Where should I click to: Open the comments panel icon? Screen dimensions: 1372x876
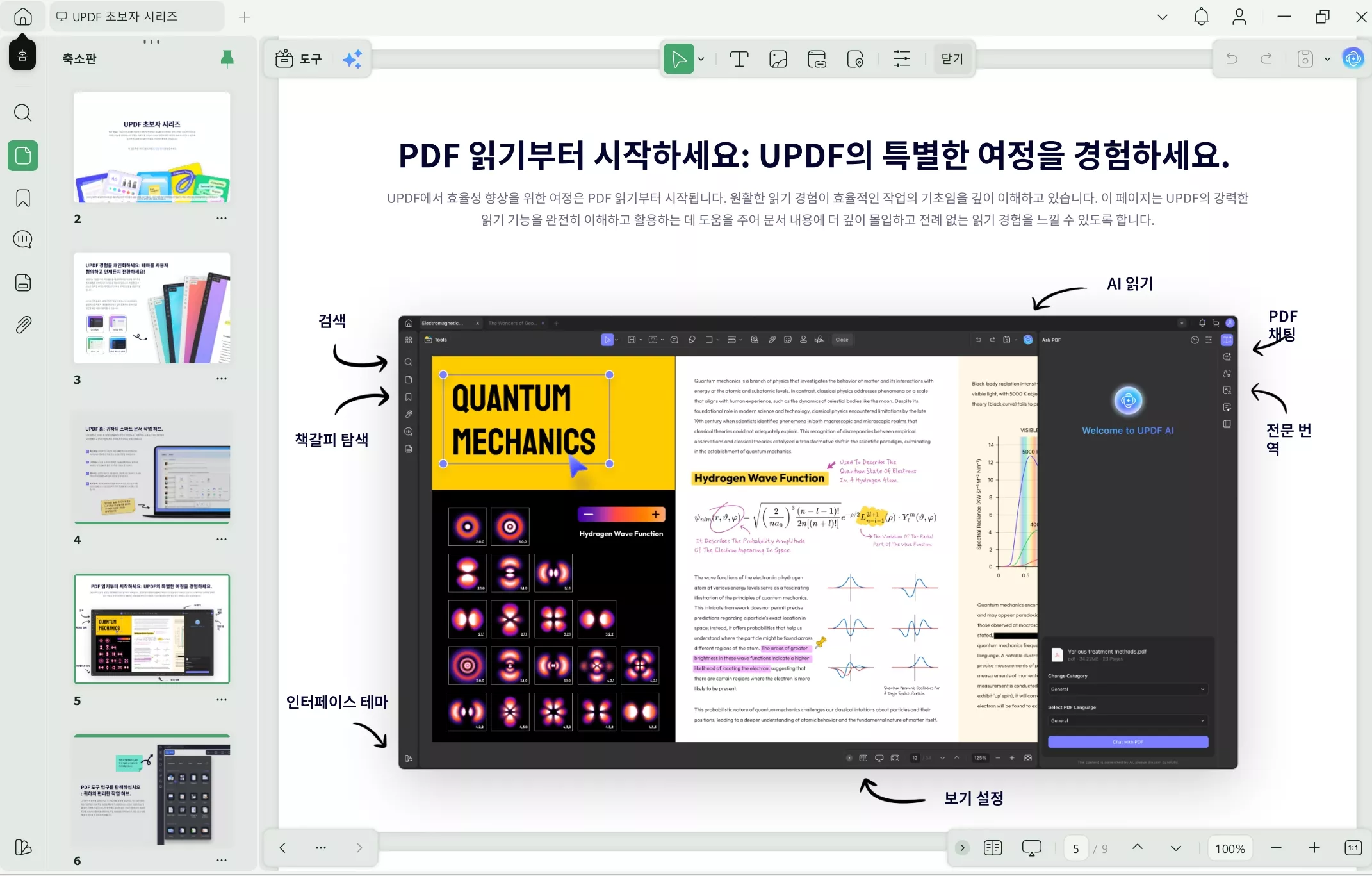(23, 240)
